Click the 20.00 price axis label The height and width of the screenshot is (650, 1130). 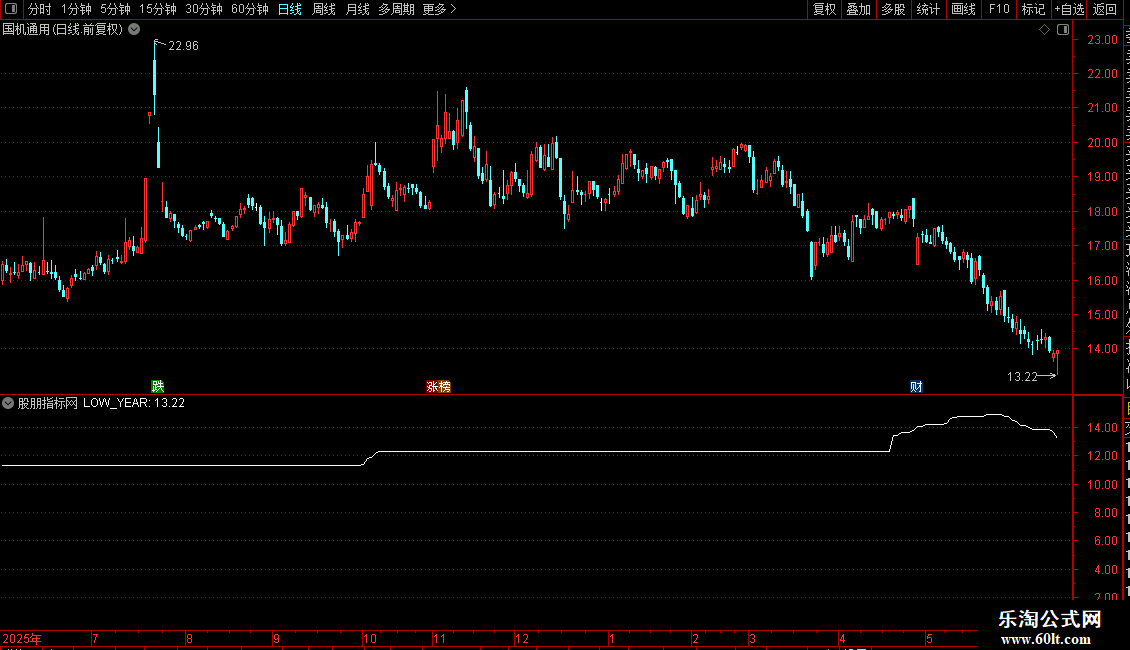[1103, 143]
